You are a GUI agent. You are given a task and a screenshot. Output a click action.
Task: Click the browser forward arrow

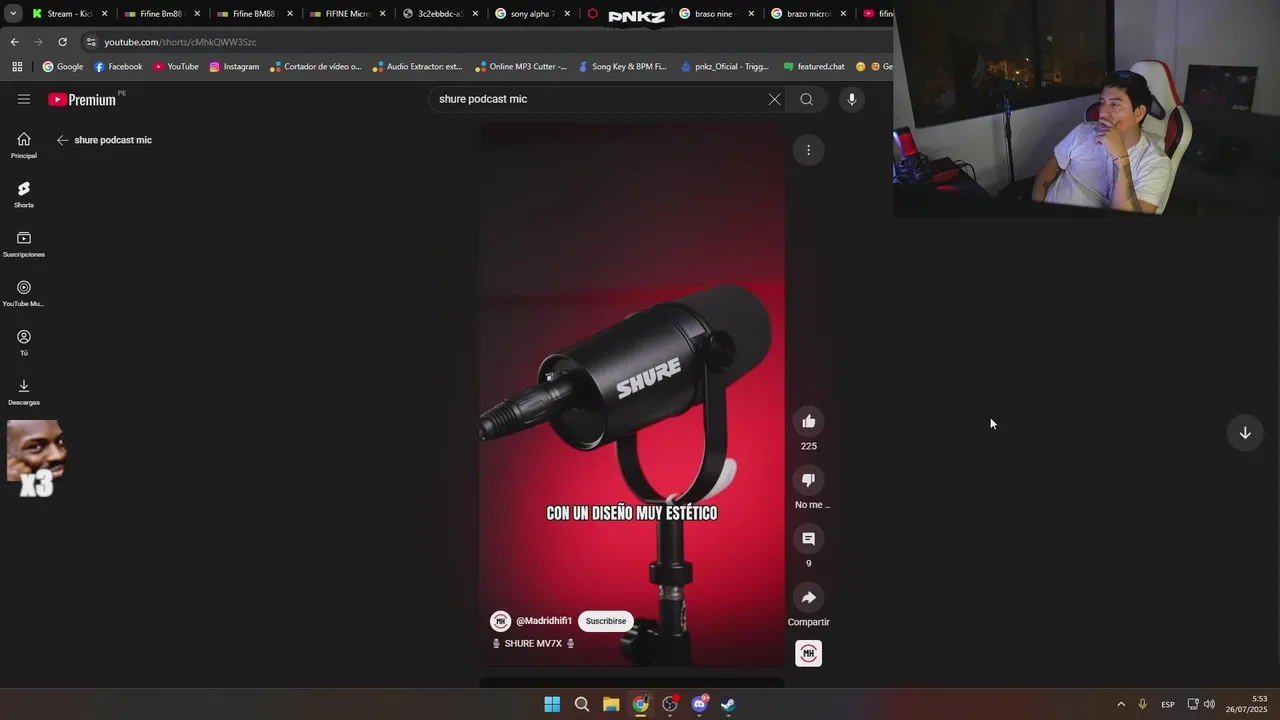click(38, 42)
